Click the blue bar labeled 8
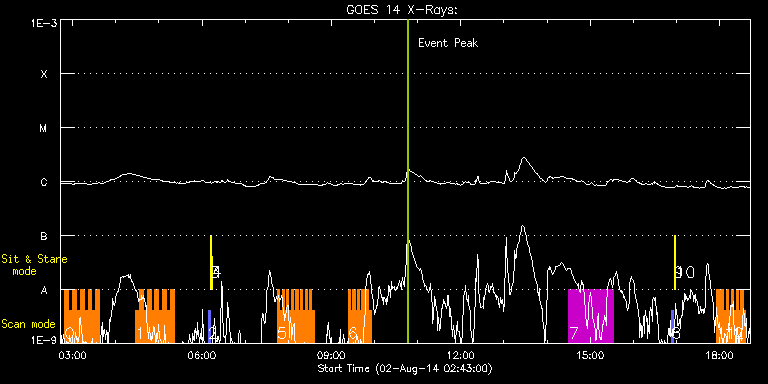 (x=672, y=326)
